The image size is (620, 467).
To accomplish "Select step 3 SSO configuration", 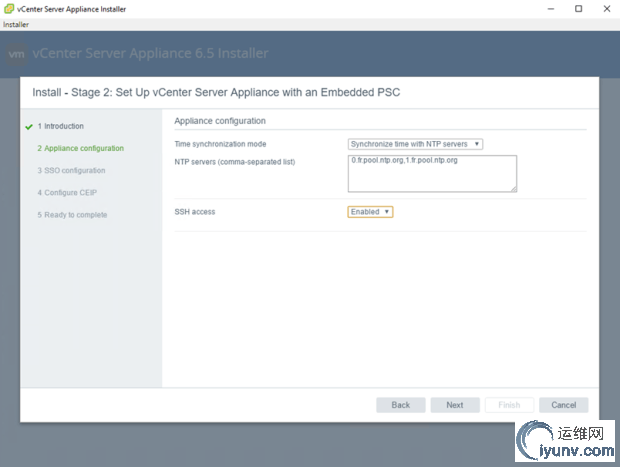I will (x=71, y=170).
